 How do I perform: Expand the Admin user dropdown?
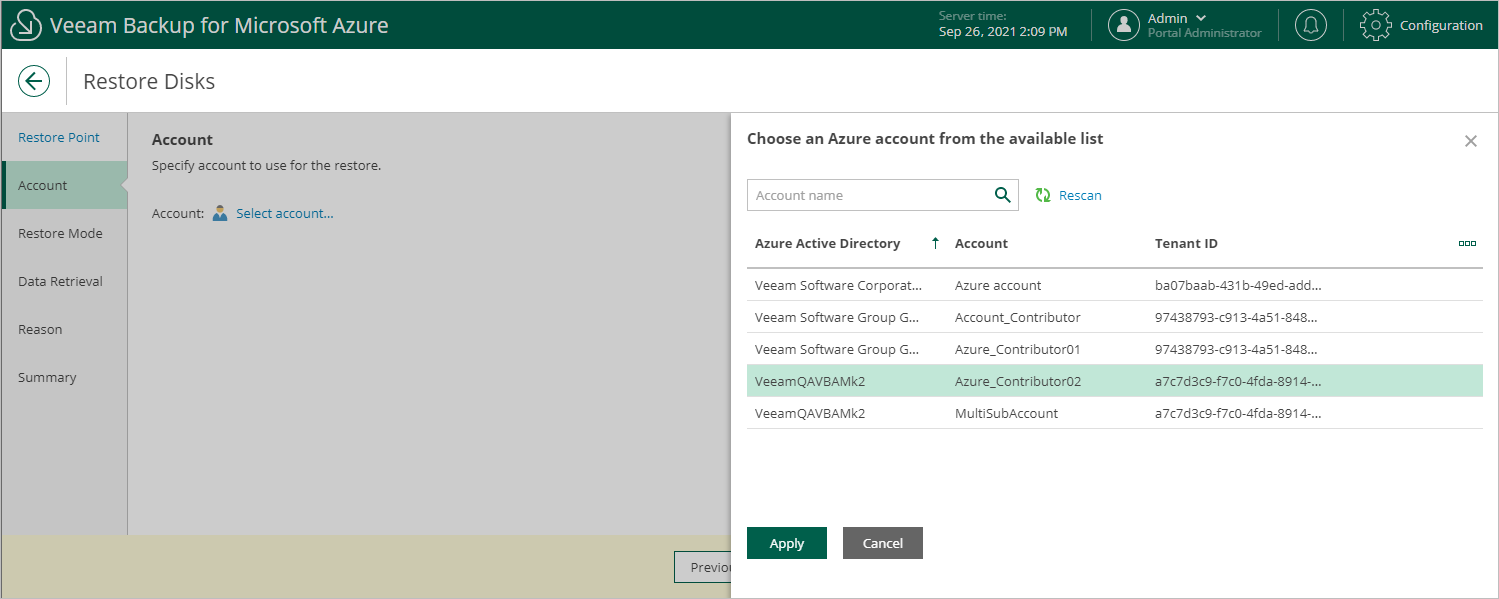pos(1201,18)
